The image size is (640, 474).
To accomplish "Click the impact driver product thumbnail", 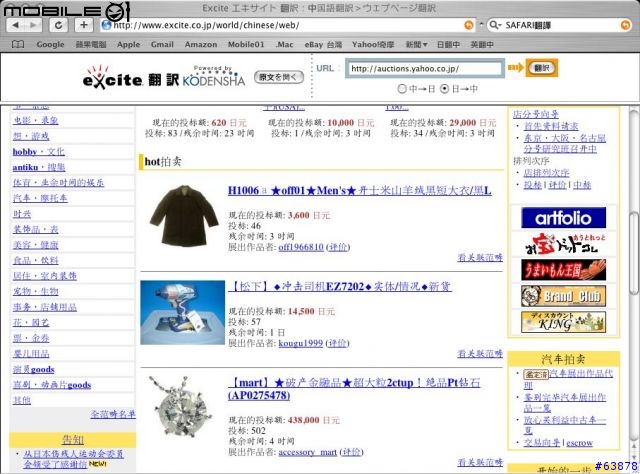I will coord(182,312).
